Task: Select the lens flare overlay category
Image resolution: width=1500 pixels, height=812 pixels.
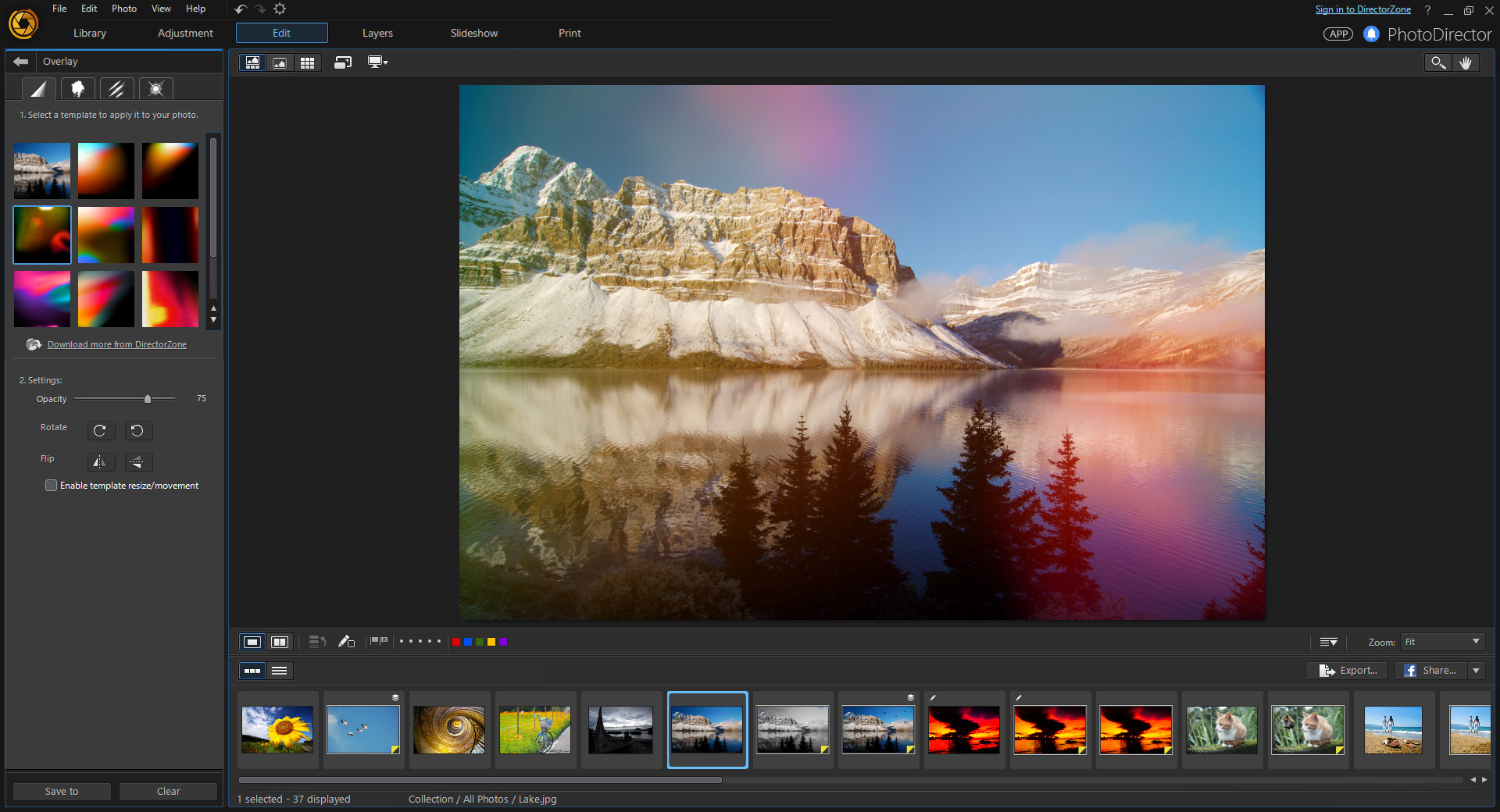Action: click(155, 88)
